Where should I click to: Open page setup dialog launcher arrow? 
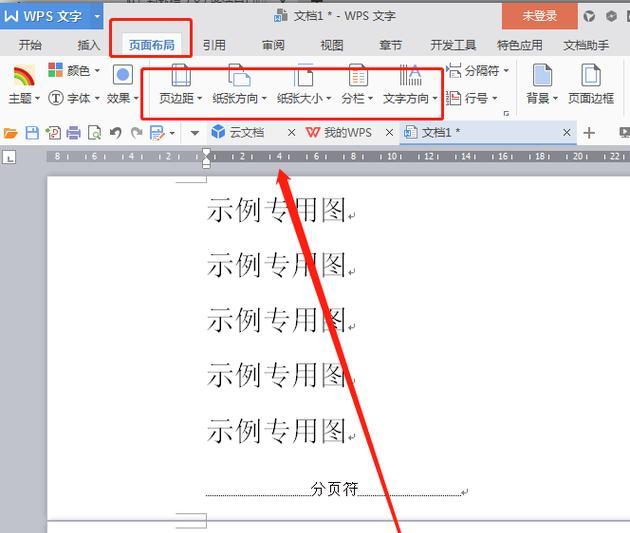pyautogui.click(x=506, y=114)
